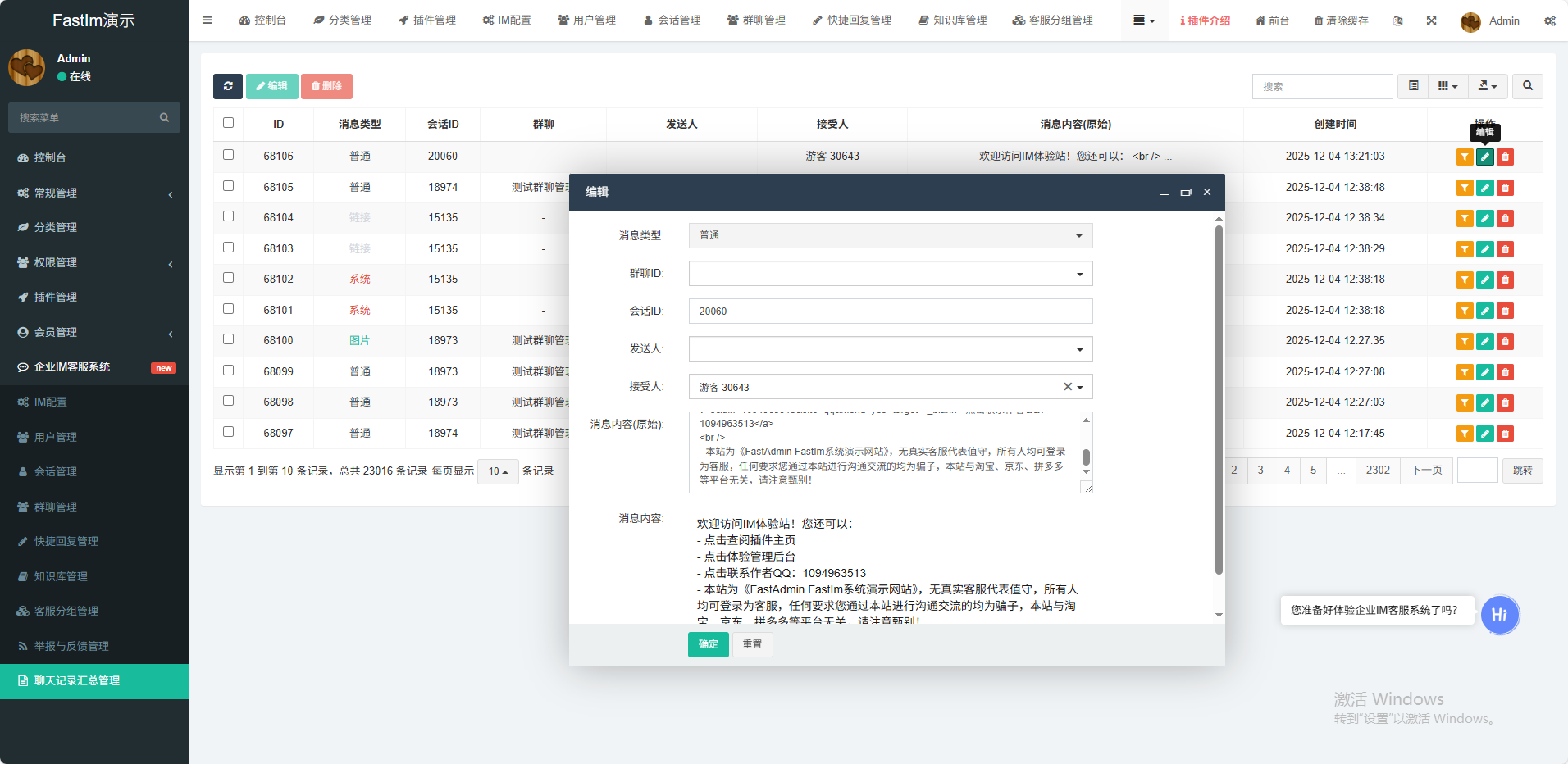Open the 消息类型 dropdown in edit dialog
Image resolution: width=1568 pixels, height=764 pixels.
point(890,236)
